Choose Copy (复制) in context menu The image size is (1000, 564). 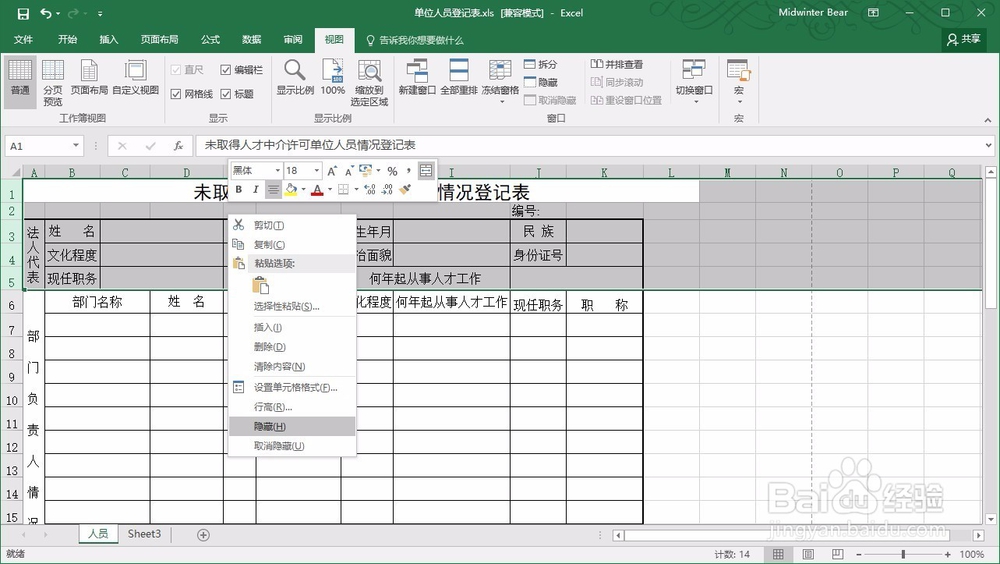click(x=292, y=244)
